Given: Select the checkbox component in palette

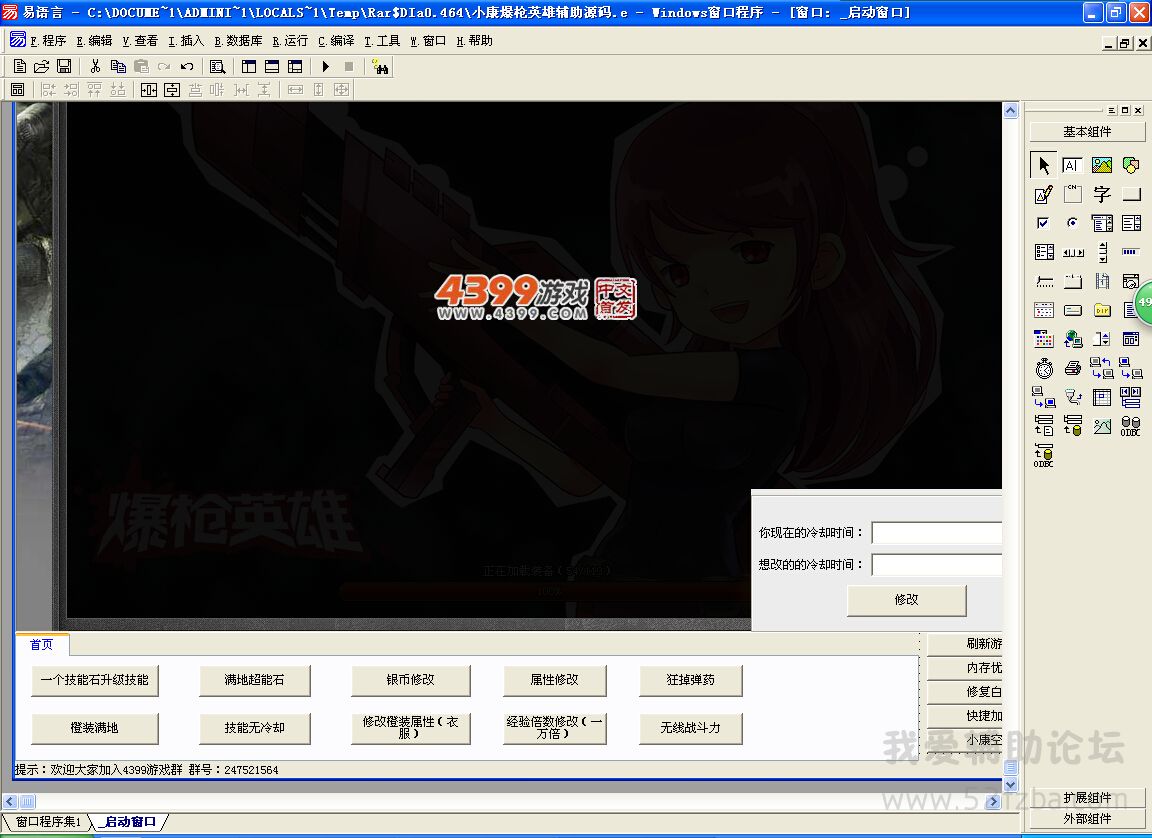Looking at the screenshot, I should tap(1043, 223).
